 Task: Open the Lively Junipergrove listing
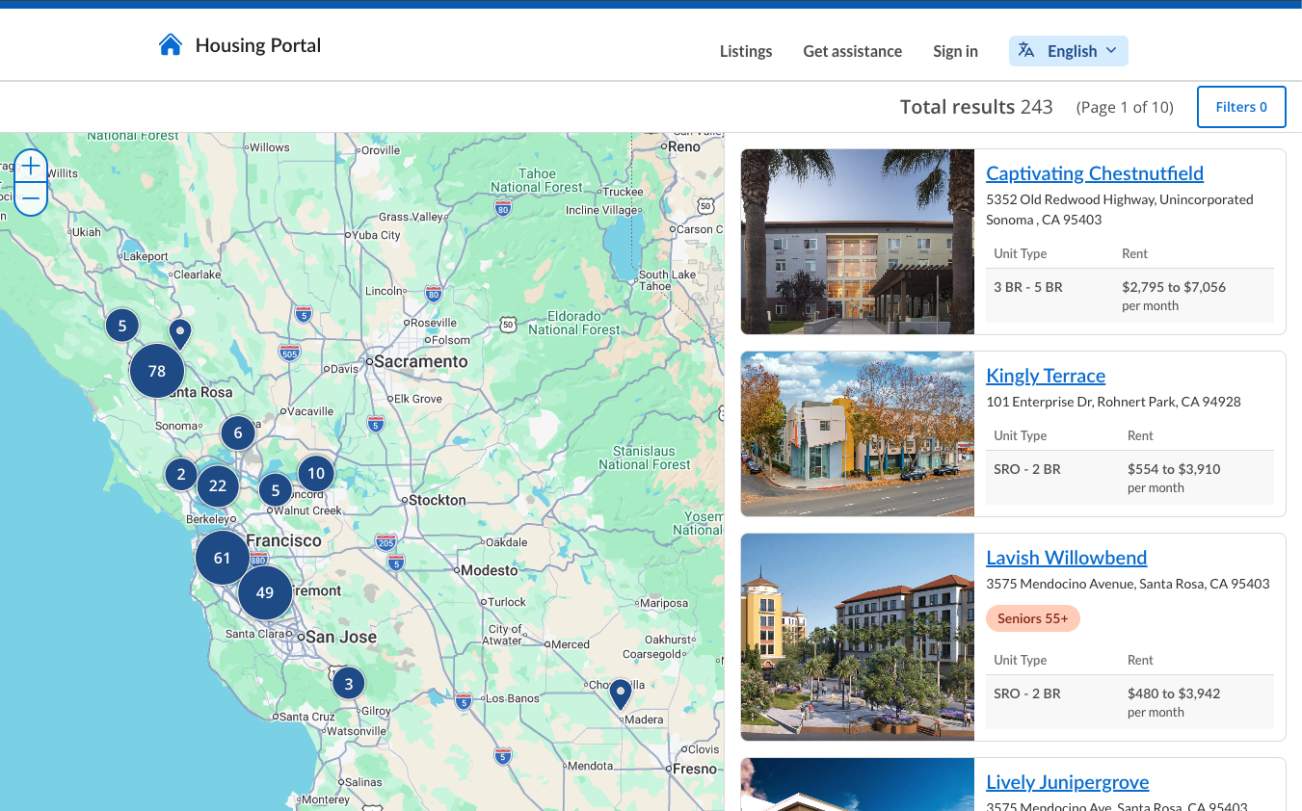click(1067, 782)
